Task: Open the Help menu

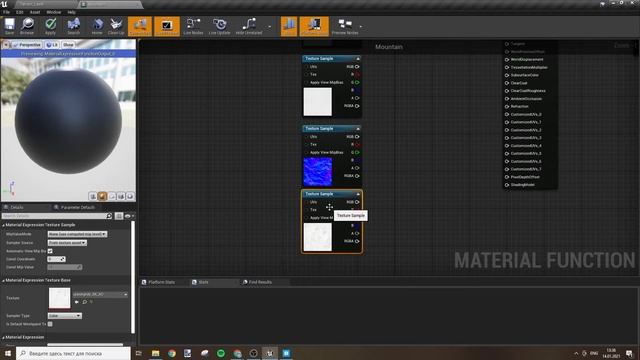Action: pyautogui.click(x=71, y=12)
